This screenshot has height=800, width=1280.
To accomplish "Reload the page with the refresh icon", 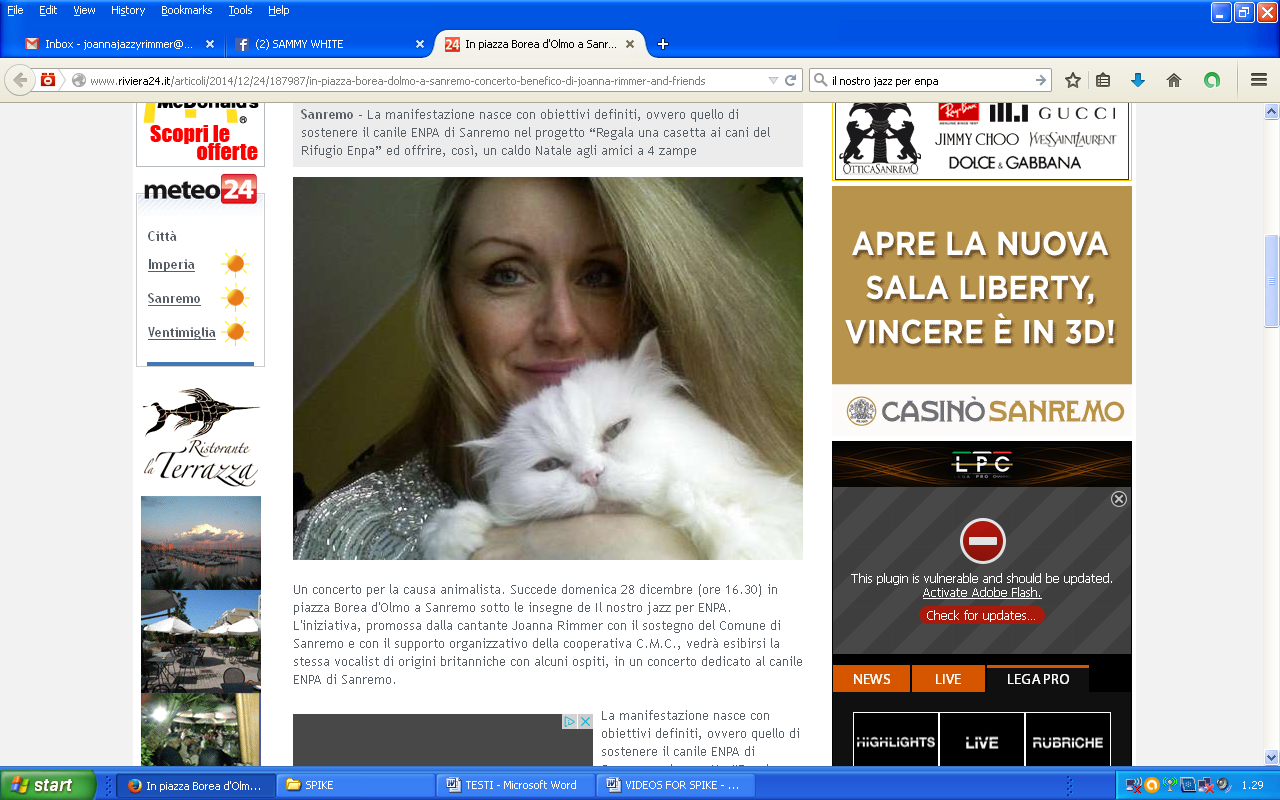I will [x=790, y=80].
